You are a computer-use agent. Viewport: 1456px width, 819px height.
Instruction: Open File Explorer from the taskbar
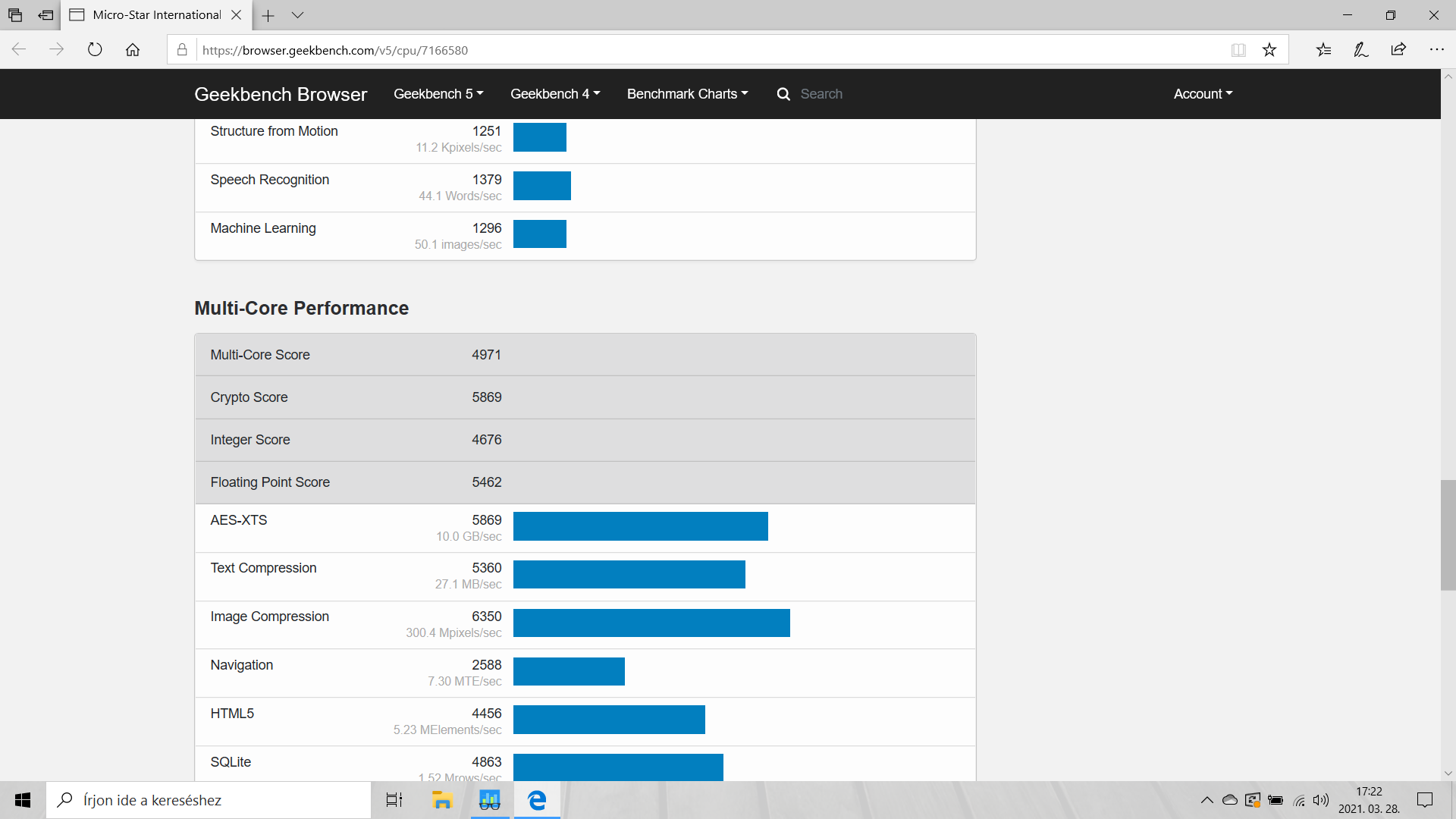pos(441,800)
